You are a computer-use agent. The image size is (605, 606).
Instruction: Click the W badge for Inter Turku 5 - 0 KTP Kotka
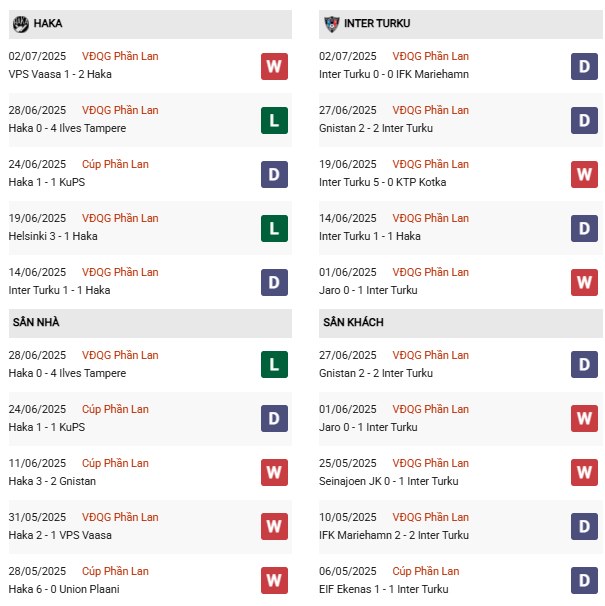click(585, 174)
